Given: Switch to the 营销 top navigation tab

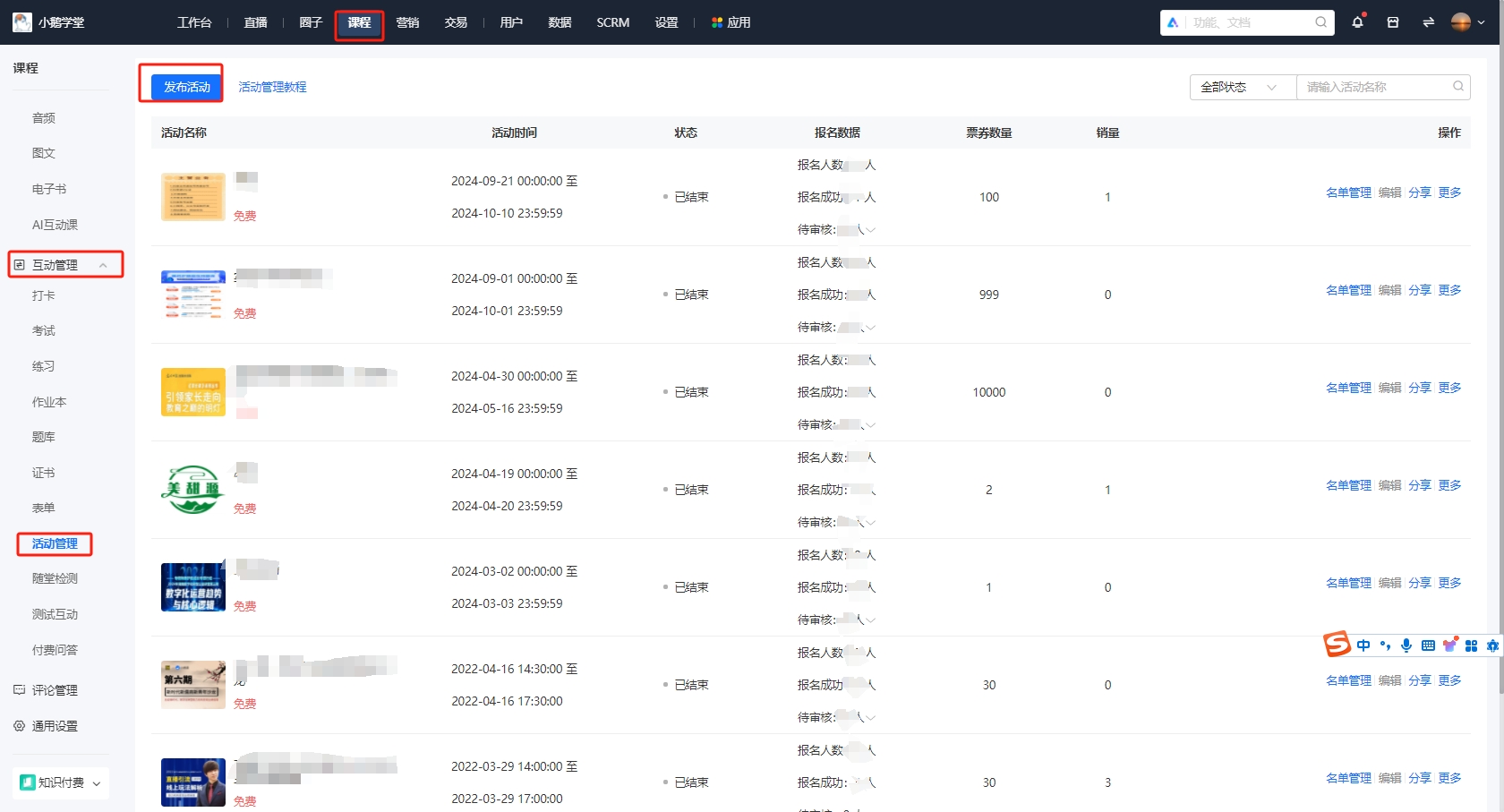Looking at the screenshot, I should 407,22.
